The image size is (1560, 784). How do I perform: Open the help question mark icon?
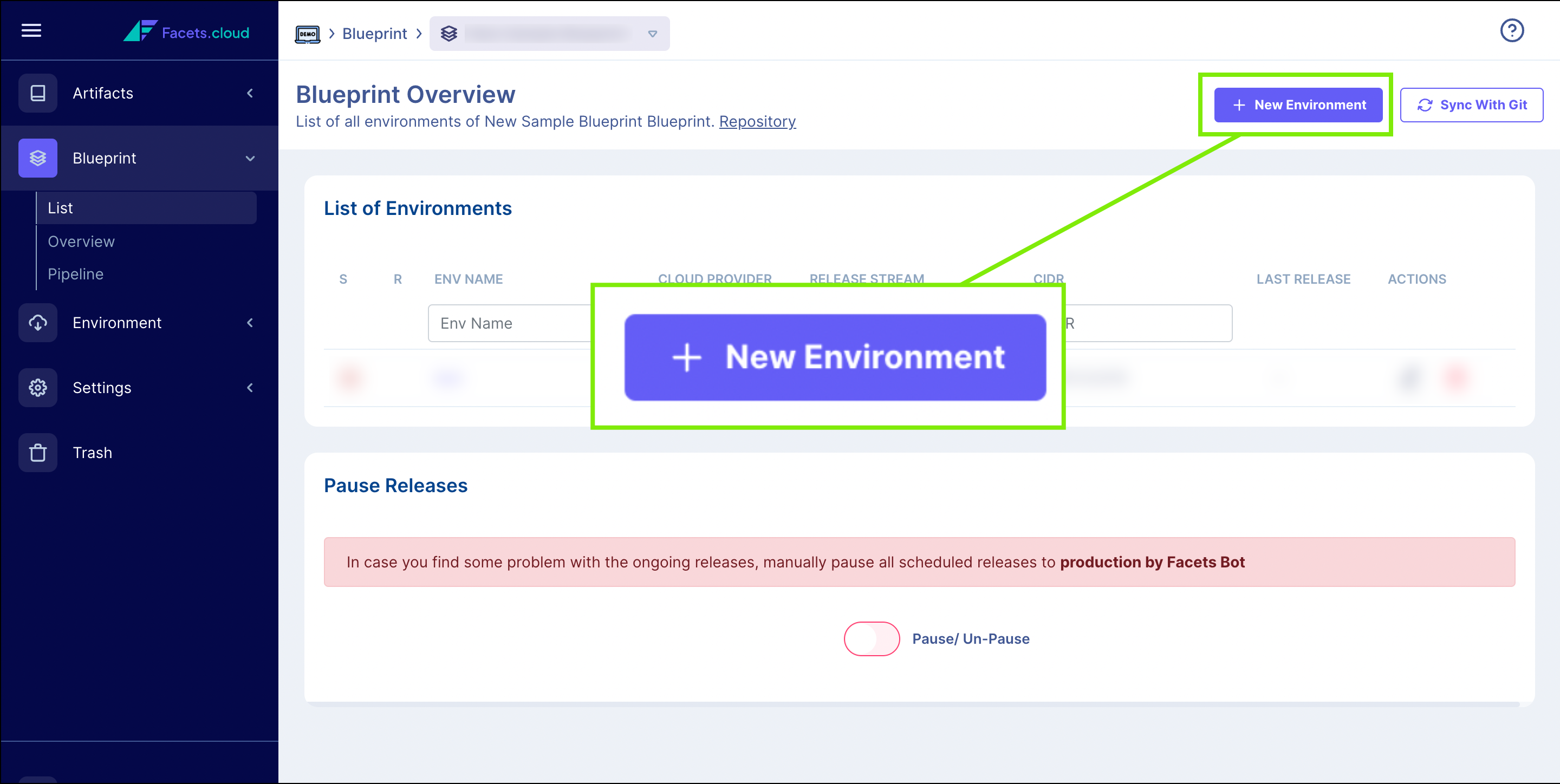[x=1512, y=30]
